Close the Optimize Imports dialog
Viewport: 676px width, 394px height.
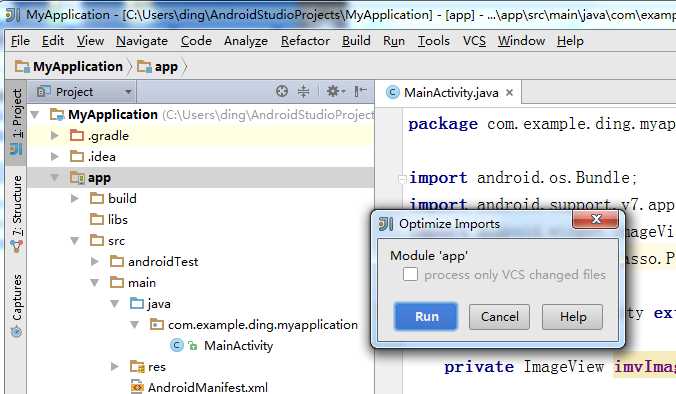[596, 219]
